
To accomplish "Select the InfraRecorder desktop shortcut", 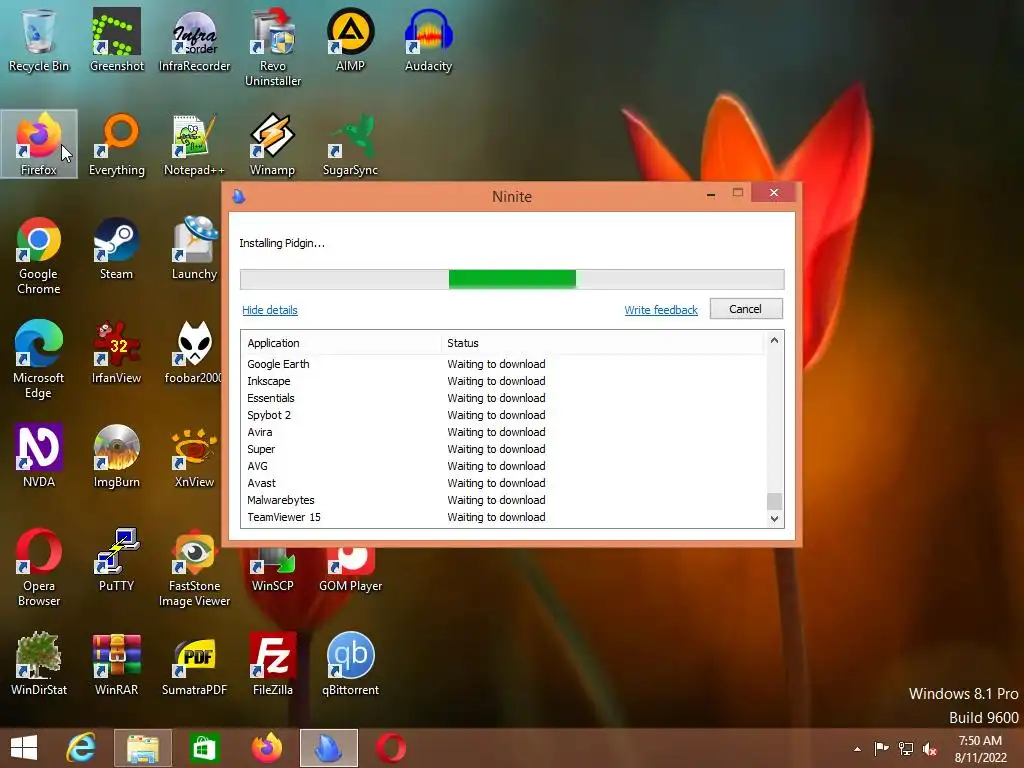I will [x=195, y=40].
